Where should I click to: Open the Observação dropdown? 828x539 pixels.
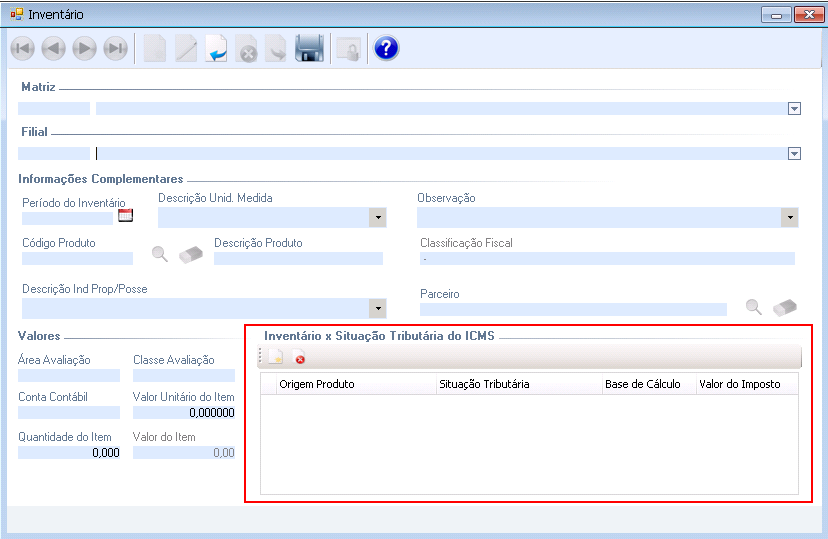click(789, 218)
